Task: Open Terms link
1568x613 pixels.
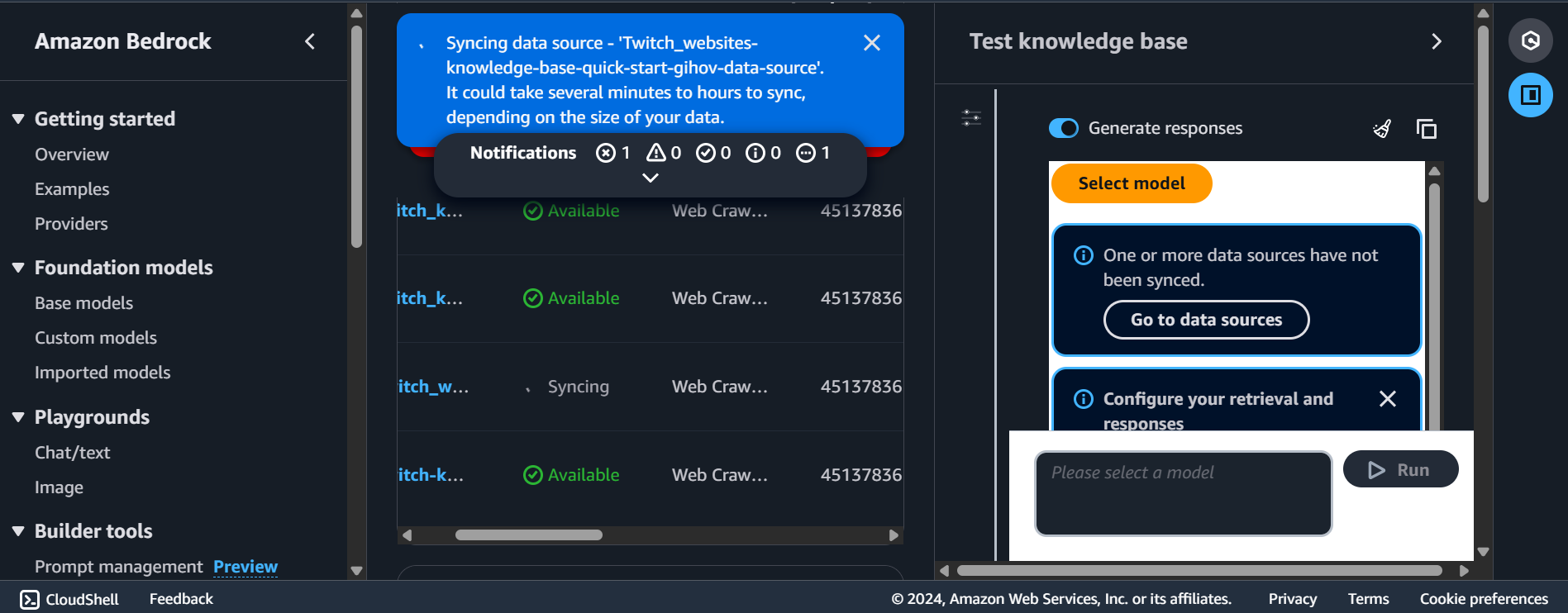Action: (x=1368, y=599)
